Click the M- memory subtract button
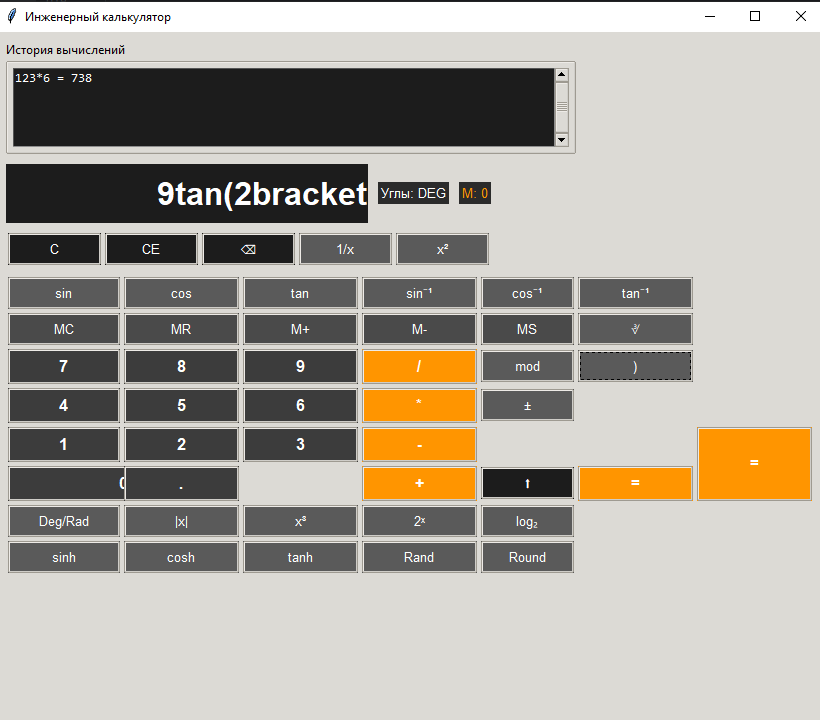The width and height of the screenshot is (820, 720). click(x=419, y=329)
